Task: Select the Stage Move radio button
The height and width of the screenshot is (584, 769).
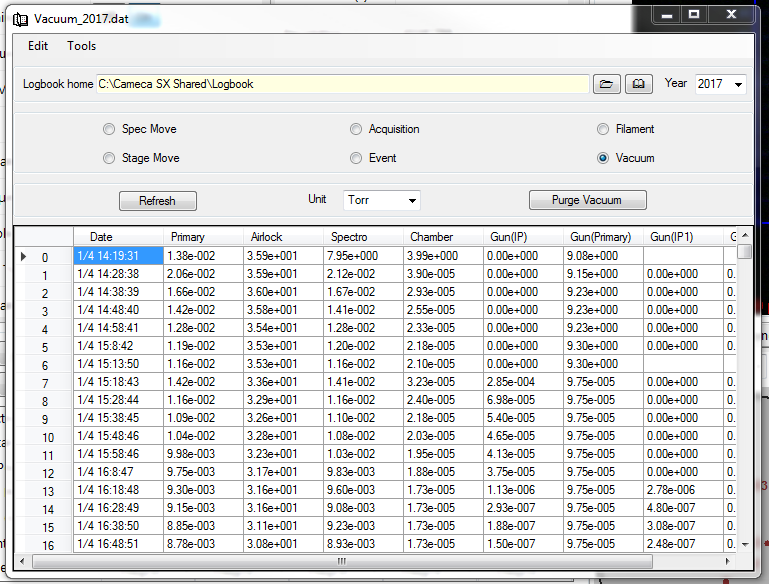Action: 109,158
